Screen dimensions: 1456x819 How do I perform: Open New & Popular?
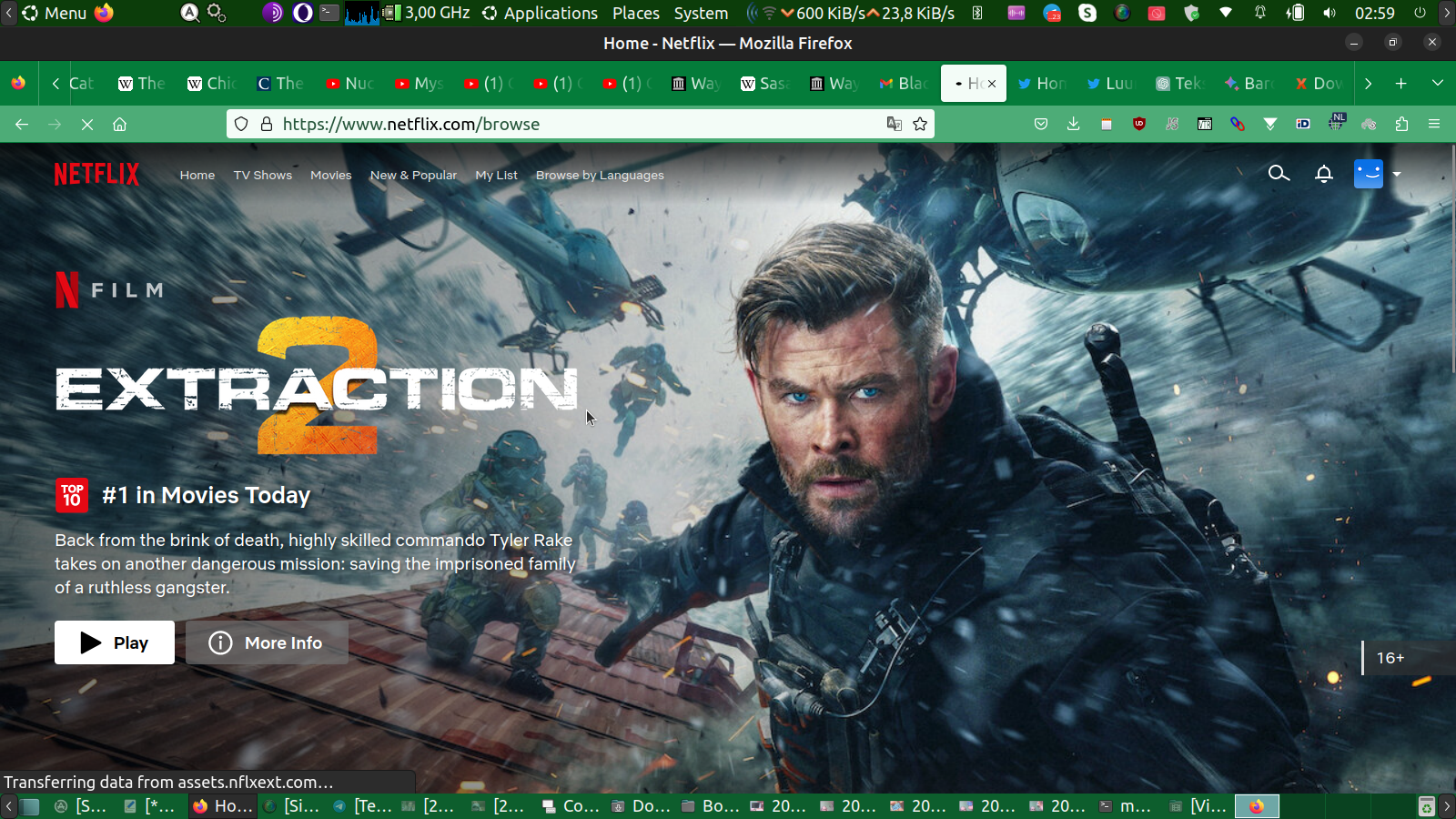click(413, 176)
